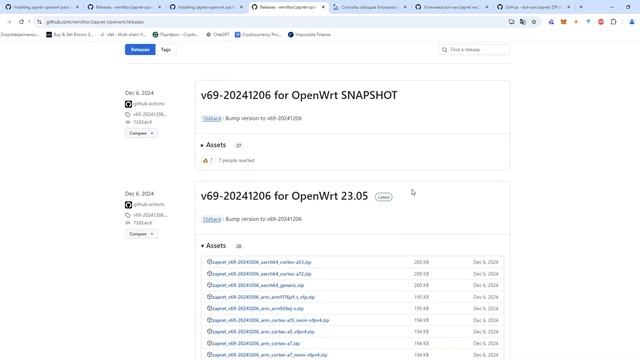Viewport: 640px width, 360px height.
Task: Click the 'Latest' badge on 23.05 release
Action: coord(383,197)
